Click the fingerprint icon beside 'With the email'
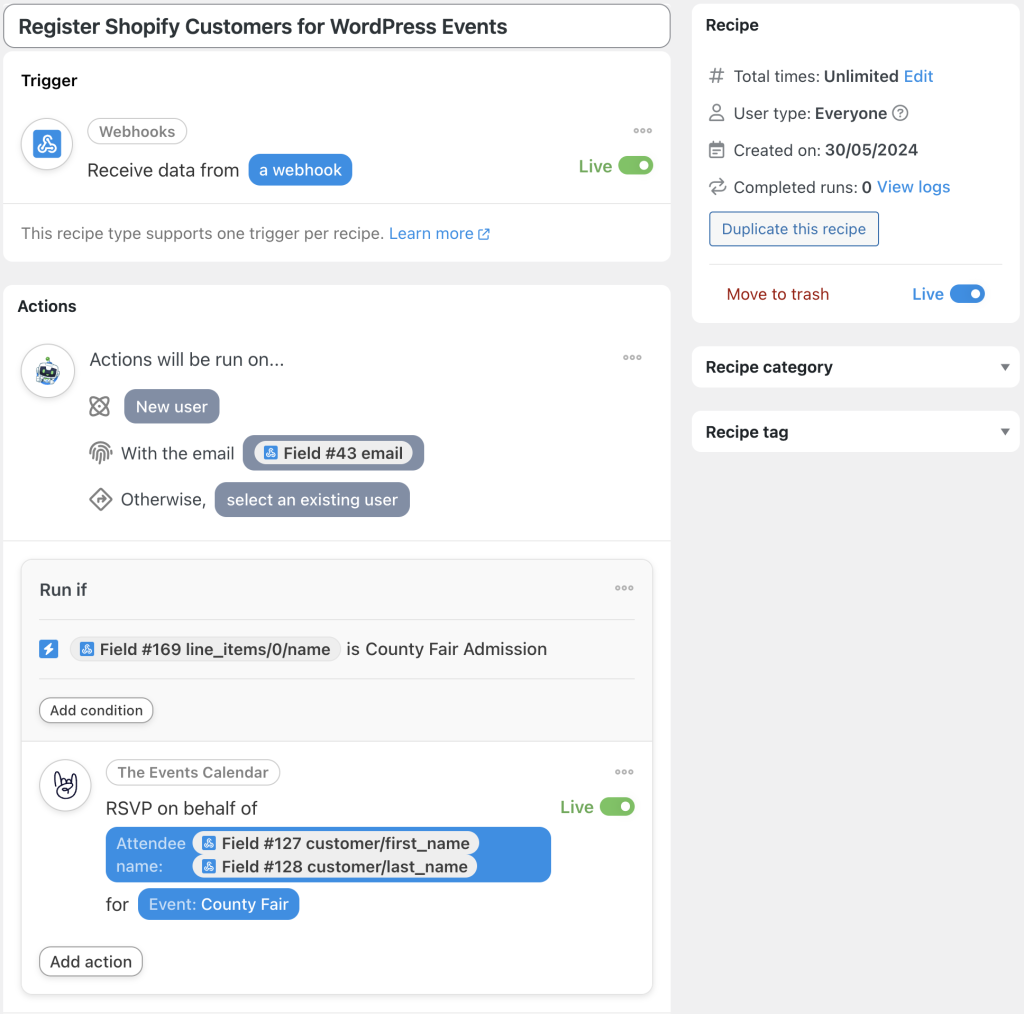 pyautogui.click(x=100, y=452)
